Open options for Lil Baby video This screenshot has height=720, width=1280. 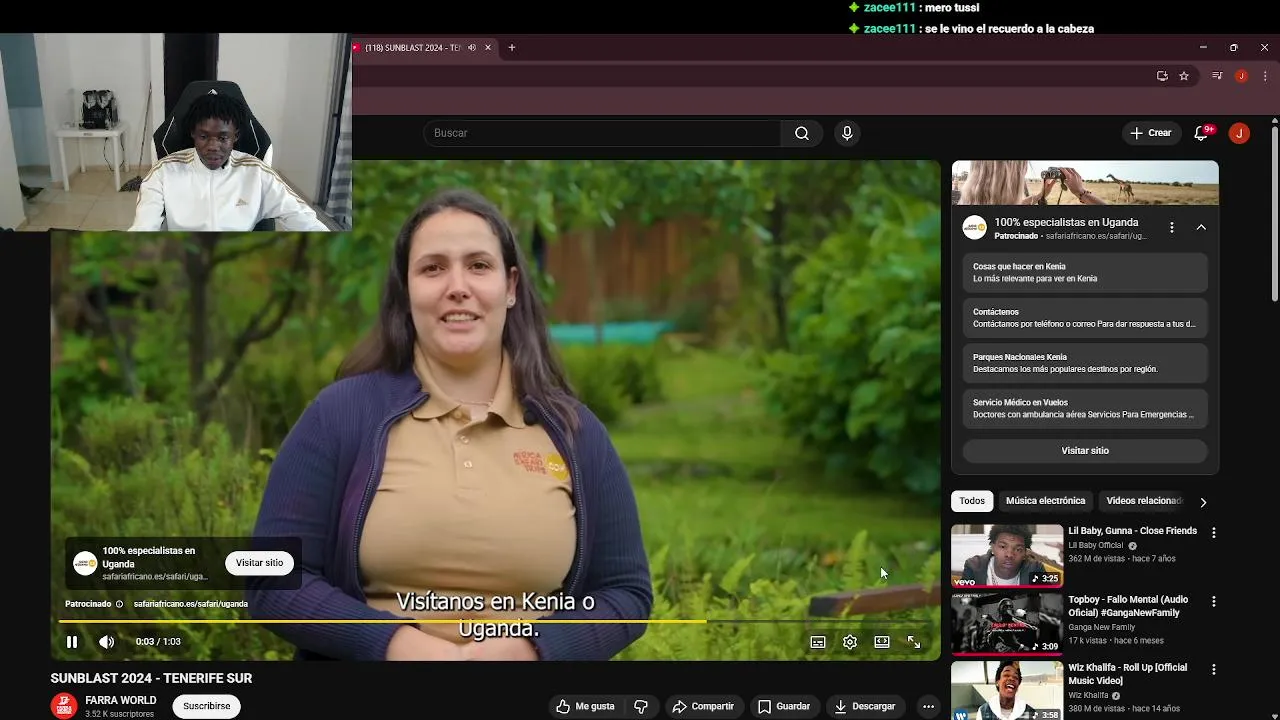pyautogui.click(x=1214, y=533)
